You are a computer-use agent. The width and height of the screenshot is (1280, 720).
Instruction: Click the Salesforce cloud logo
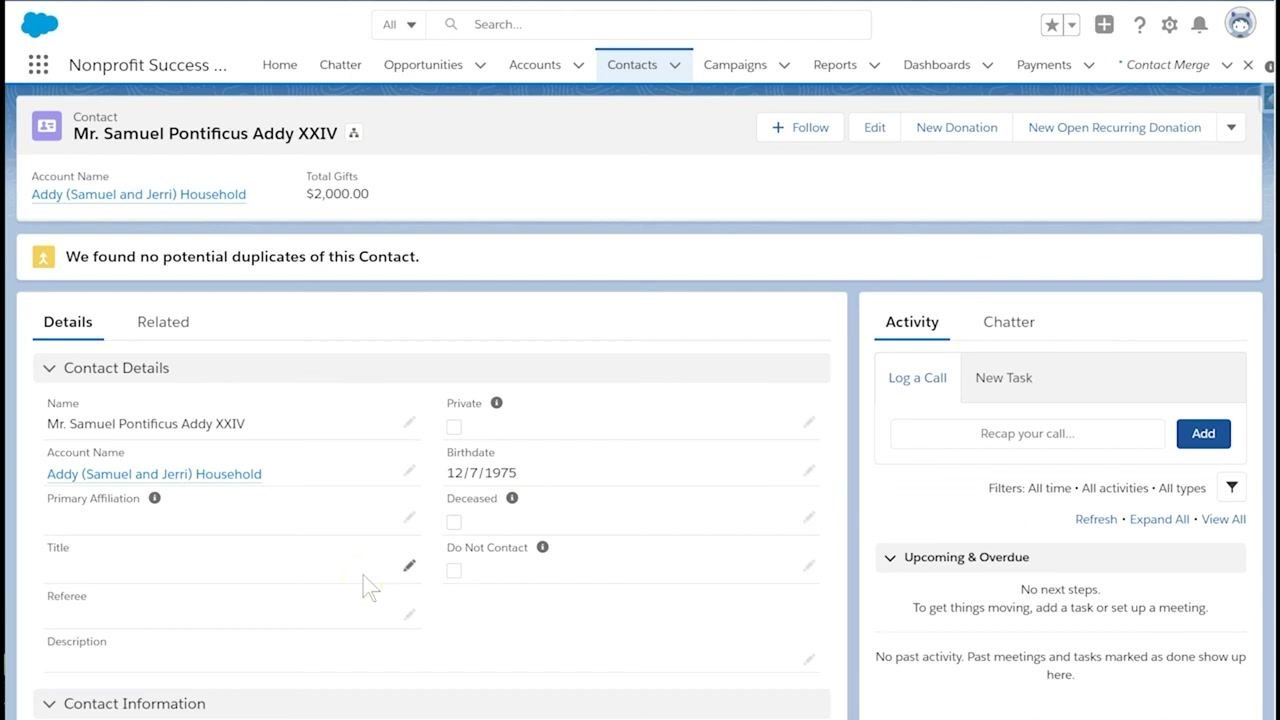pos(40,24)
